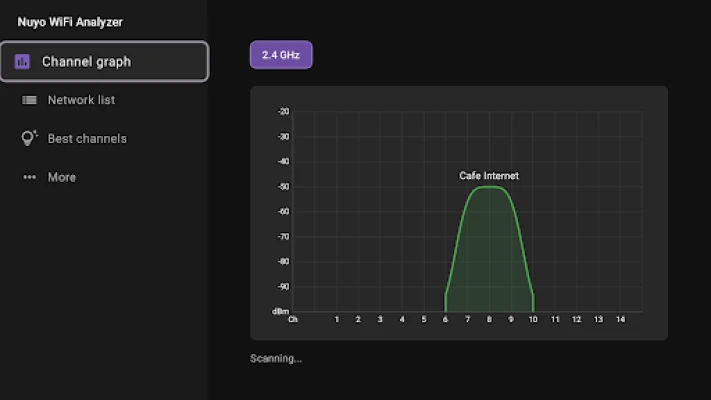Click the More three-dots icon
This screenshot has height=400, width=711.
29,178
